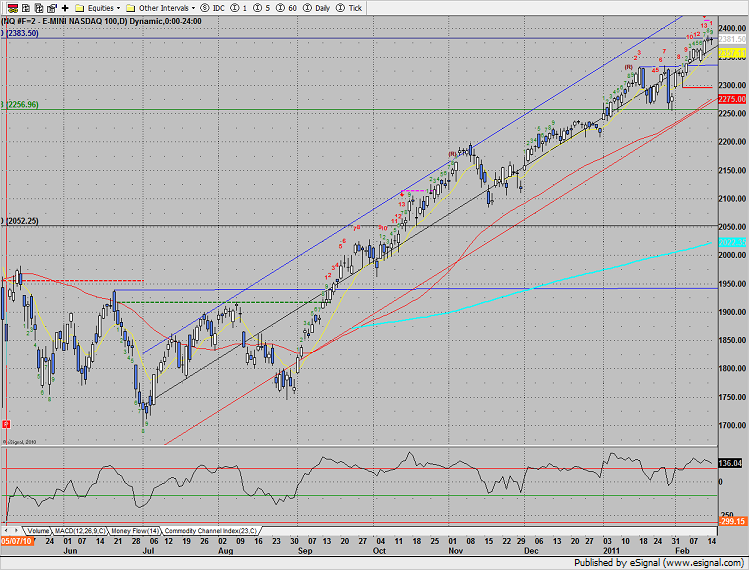The image size is (749, 570).
Task: Click the eSignal website link text
Action: 706,563
